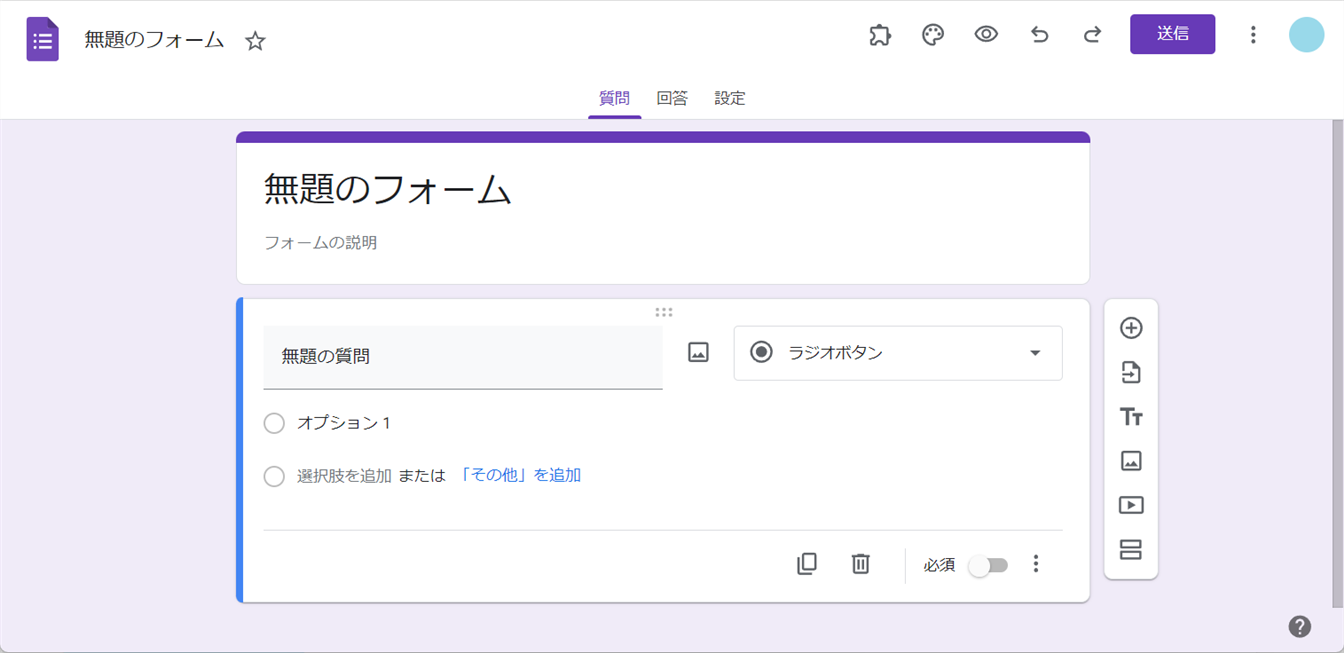Image resolution: width=1344 pixels, height=653 pixels.
Task: Open the question's more options menu
Action: click(1035, 564)
